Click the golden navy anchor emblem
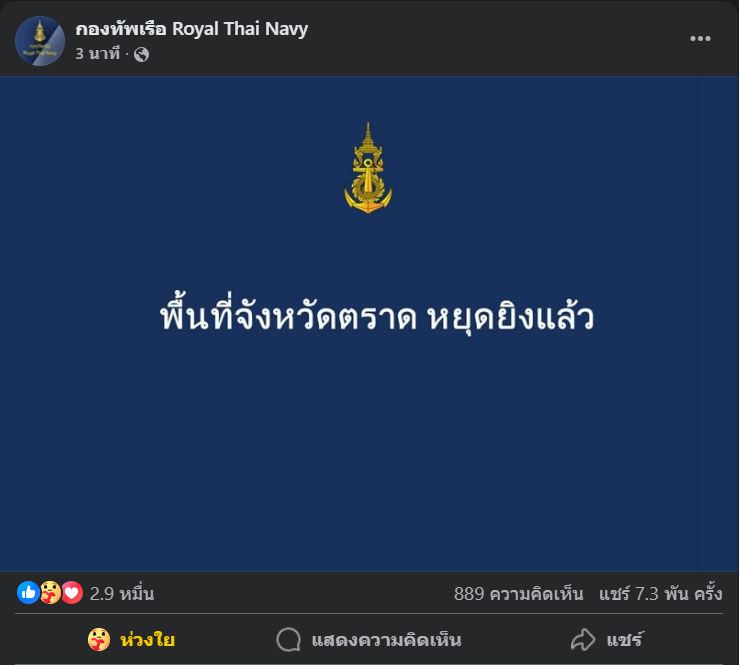Viewport: 739px width, 665px height. pyautogui.click(x=368, y=168)
